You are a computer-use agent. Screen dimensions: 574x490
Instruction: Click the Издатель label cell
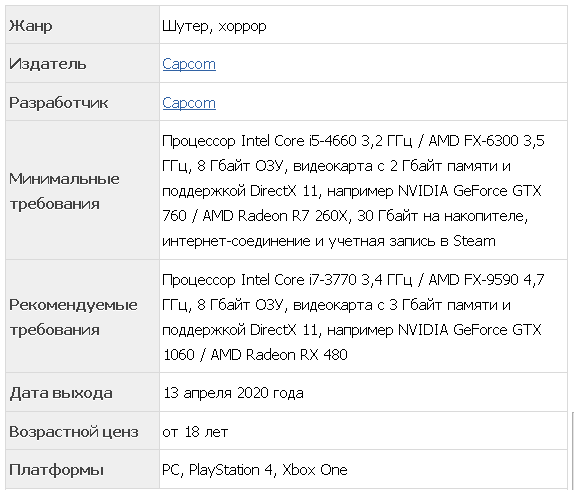(82, 64)
